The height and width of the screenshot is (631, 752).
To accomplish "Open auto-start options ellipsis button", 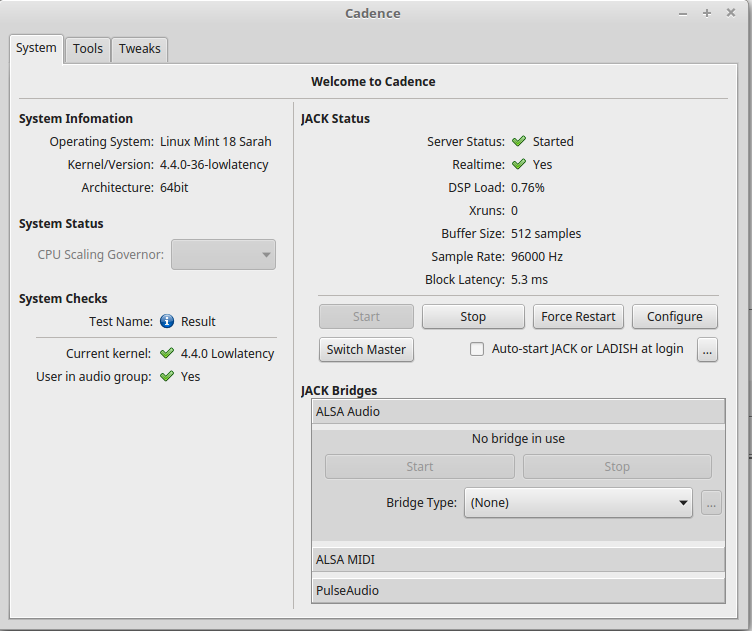I will (x=707, y=350).
